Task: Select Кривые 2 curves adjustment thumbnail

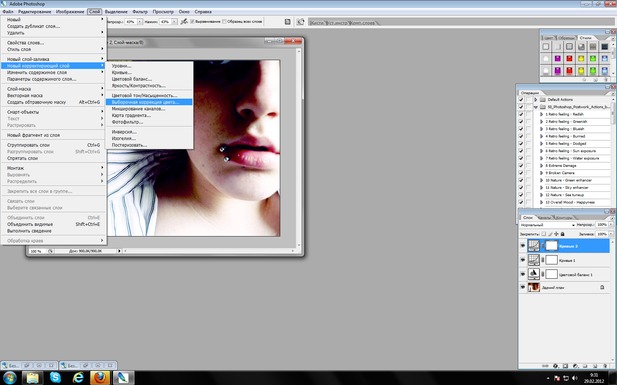Action: coord(534,246)
